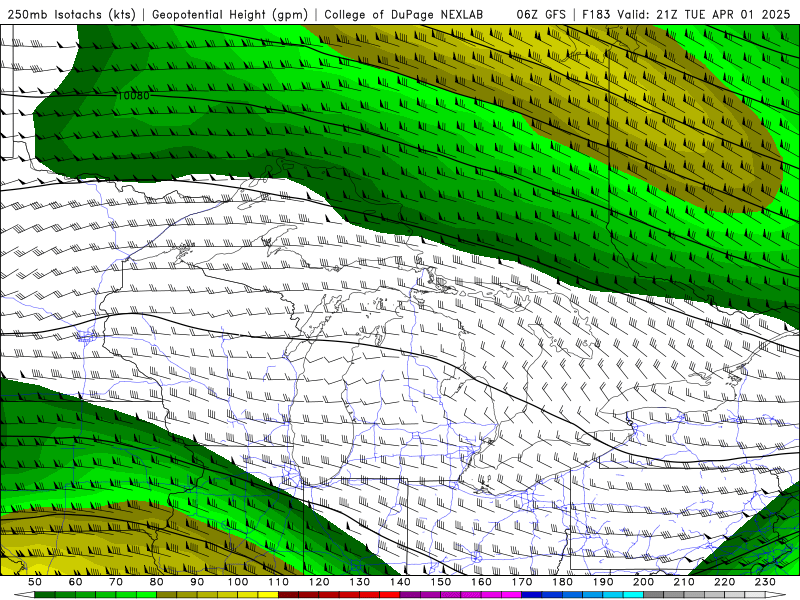Click the magenta legend swatch left of 170

click(x=512, y=595)
